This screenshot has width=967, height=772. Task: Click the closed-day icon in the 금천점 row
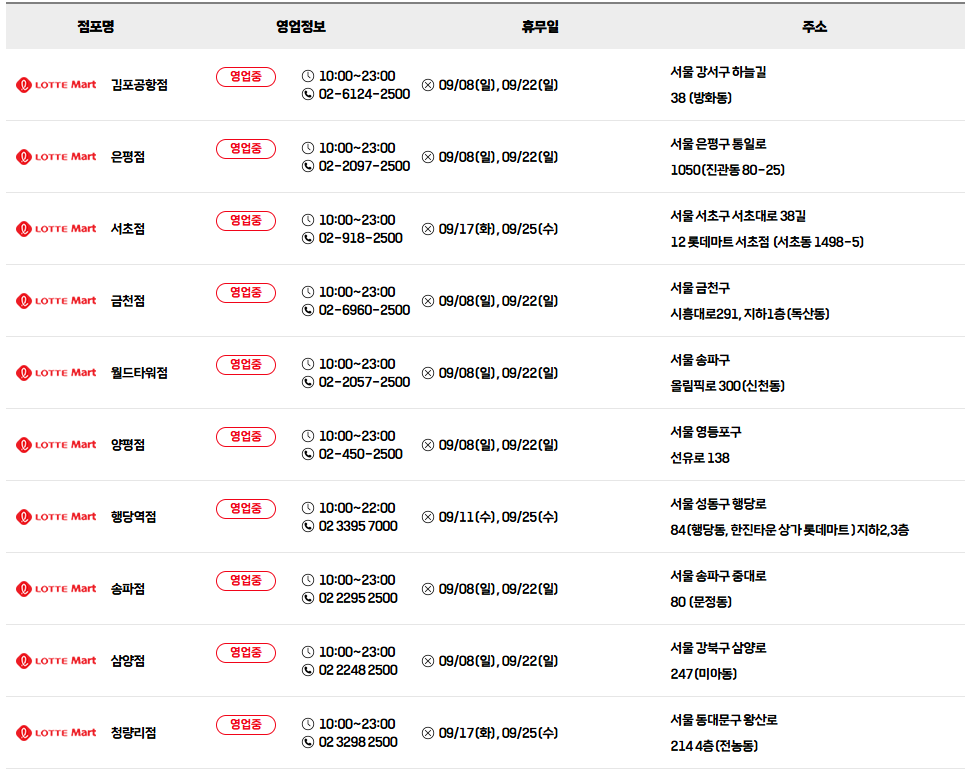click(x=428, y=301)
